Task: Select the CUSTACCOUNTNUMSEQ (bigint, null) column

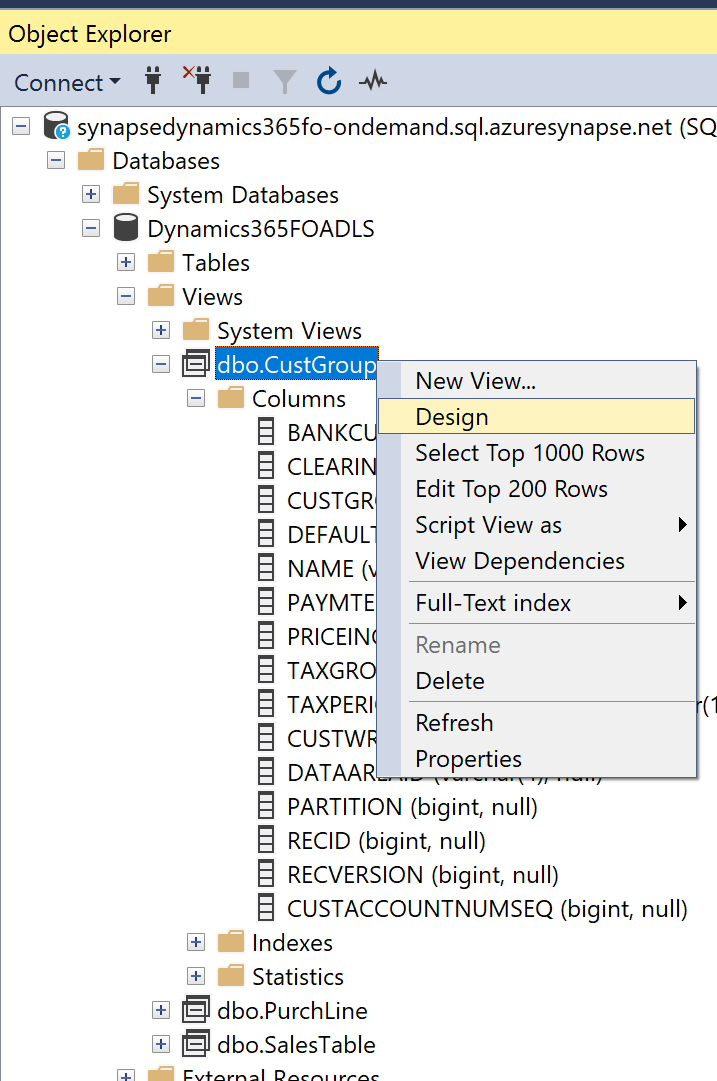Action: tap(487, 909)
